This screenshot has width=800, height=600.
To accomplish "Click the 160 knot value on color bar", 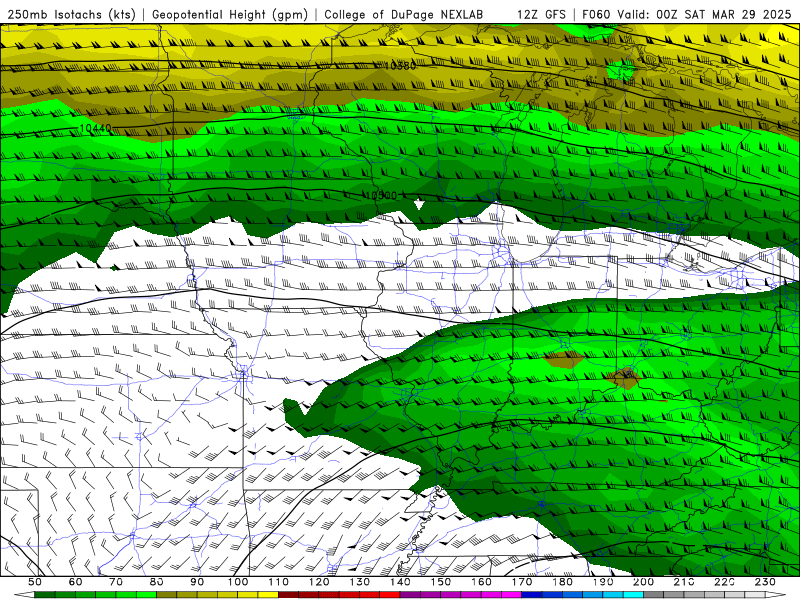I will (481, 582).
